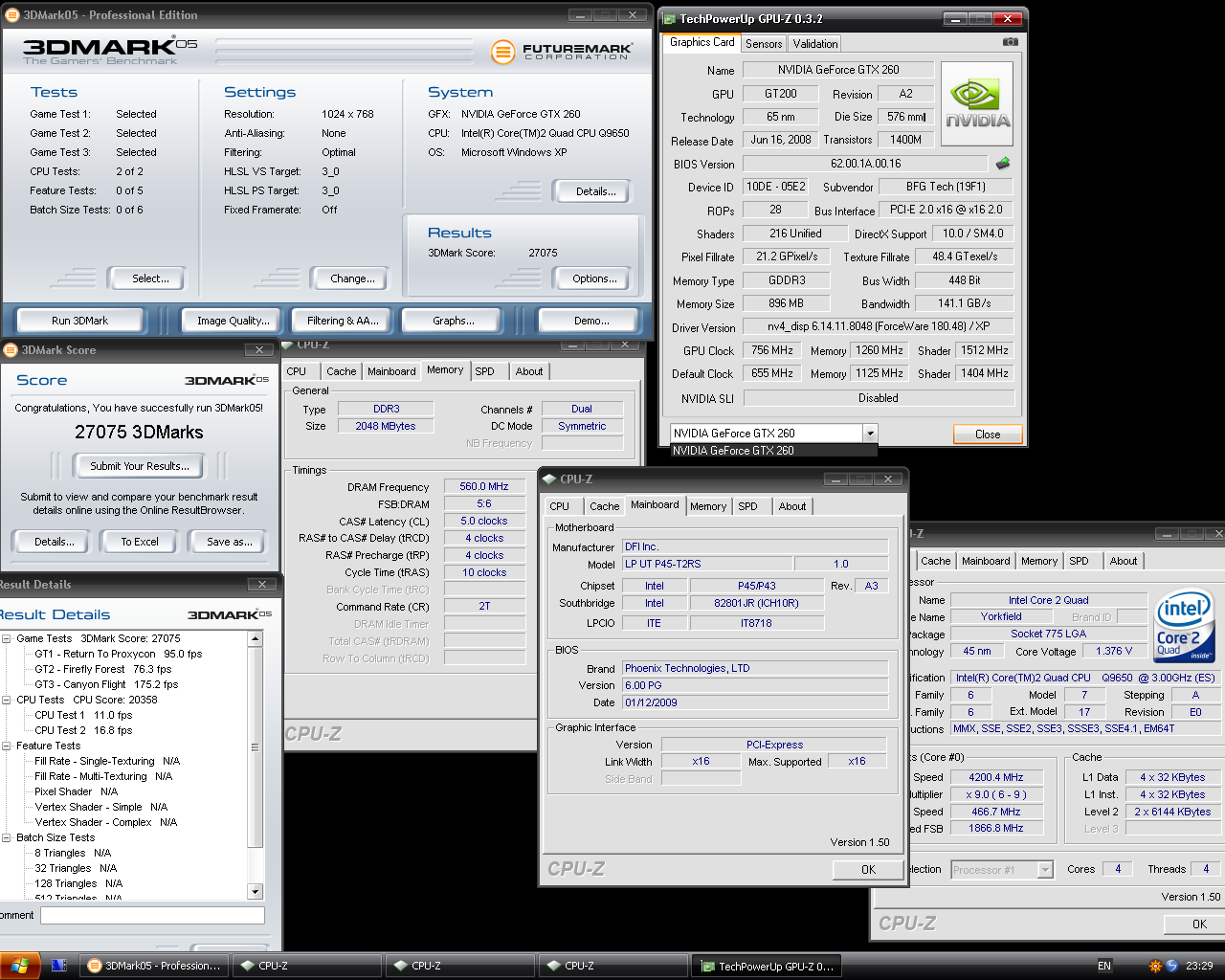Open the Processor #1 selection dropdown
The image size is (1225, 980).
(1045, 870)
